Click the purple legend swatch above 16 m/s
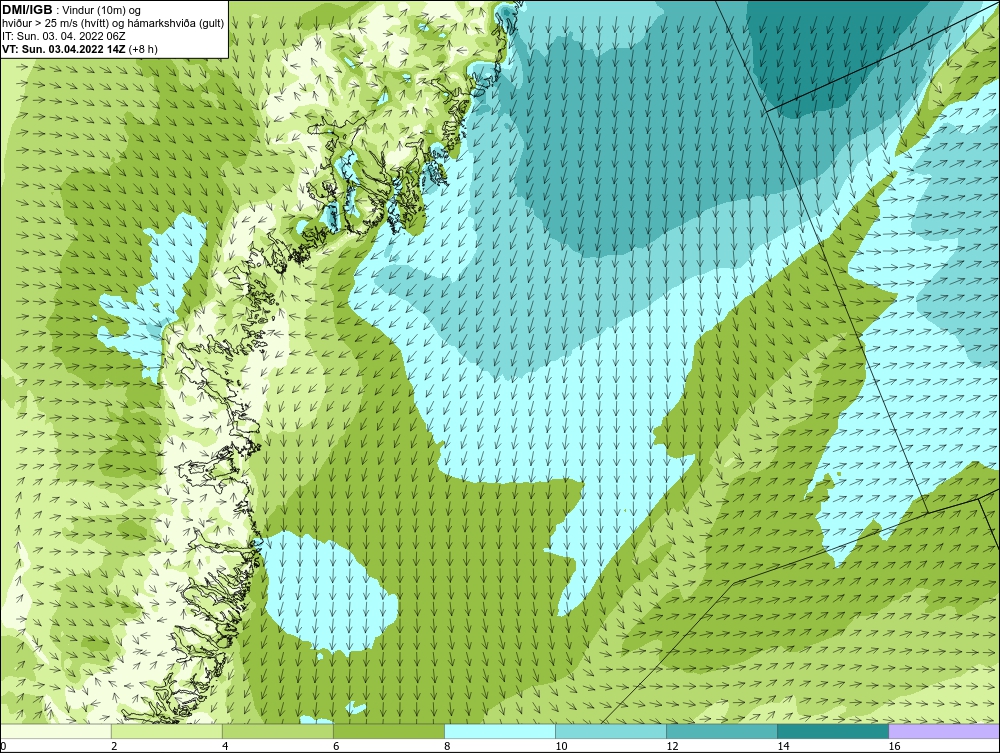Screen dimensions: 1000x753 point(944,731)
